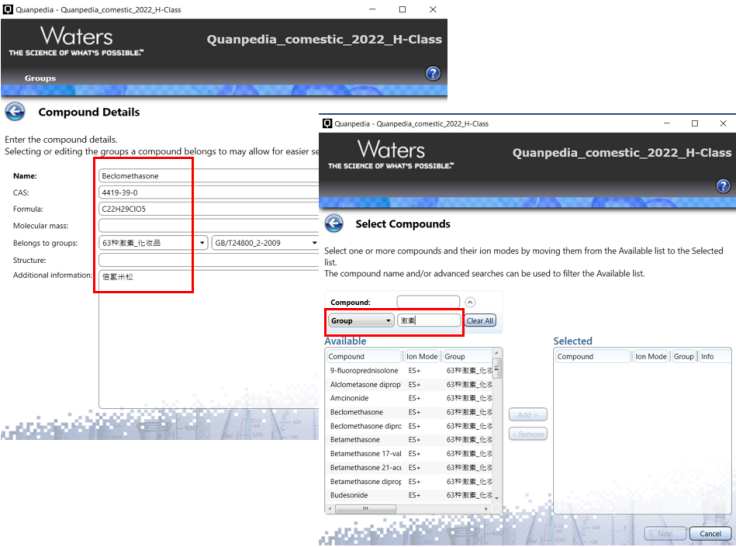Viewport: 736px width, 547px height.
Task: Click the Formula field showing C22H29ClO5
Action: pyautogui.click(x=209, y=209)
